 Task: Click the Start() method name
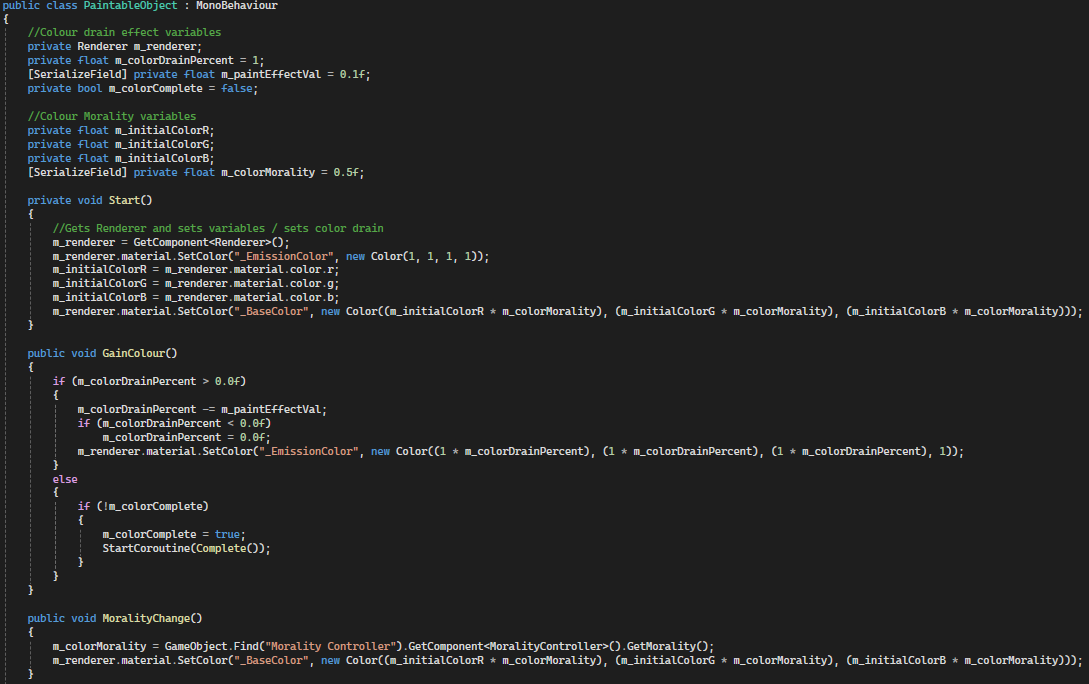[131, 200]
